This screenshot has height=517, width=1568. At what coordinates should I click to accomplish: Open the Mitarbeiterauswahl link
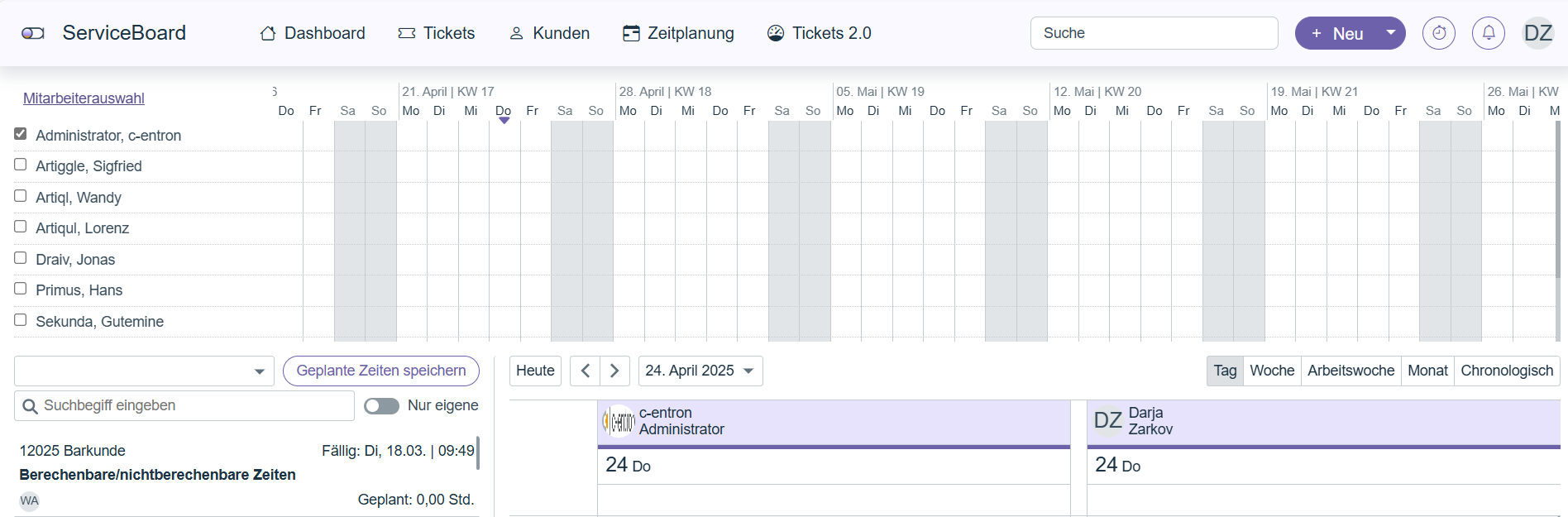coord(84,98)
